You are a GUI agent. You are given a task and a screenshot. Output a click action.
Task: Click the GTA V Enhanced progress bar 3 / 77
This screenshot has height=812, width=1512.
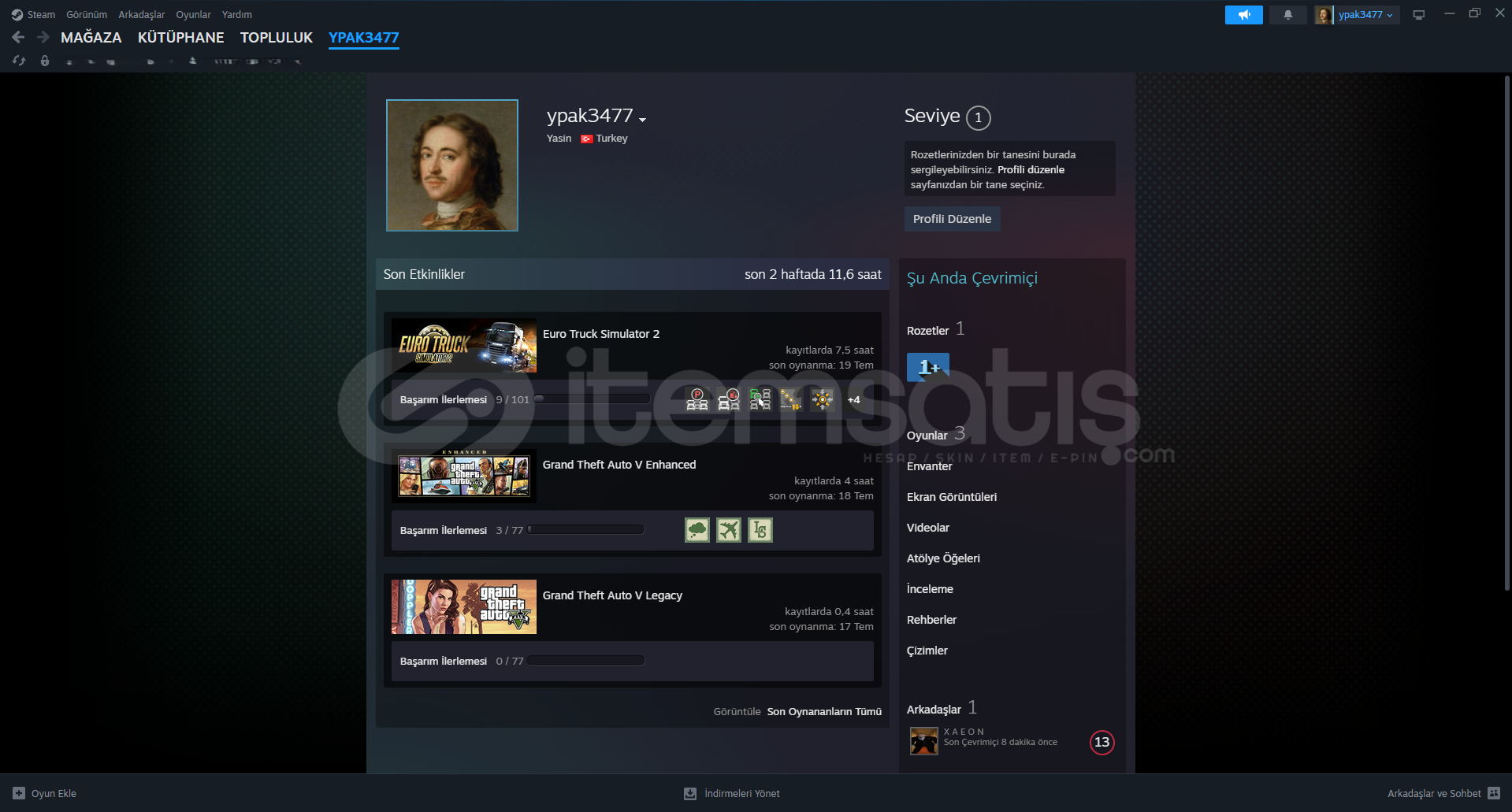(x=586, y=530)
